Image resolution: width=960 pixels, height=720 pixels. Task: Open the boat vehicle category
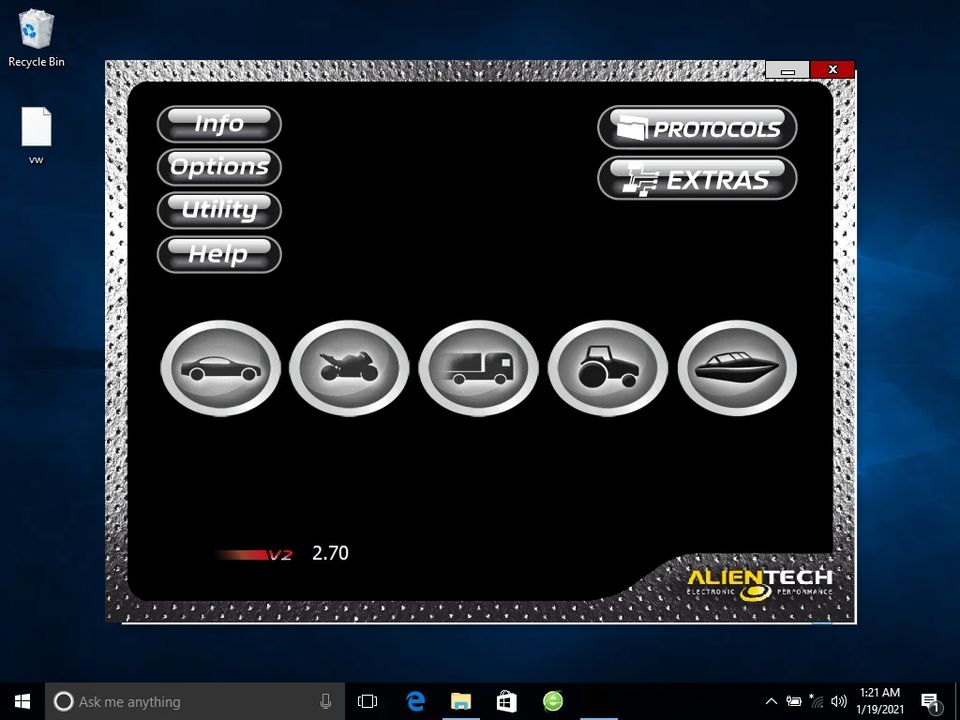pos(737,368)
